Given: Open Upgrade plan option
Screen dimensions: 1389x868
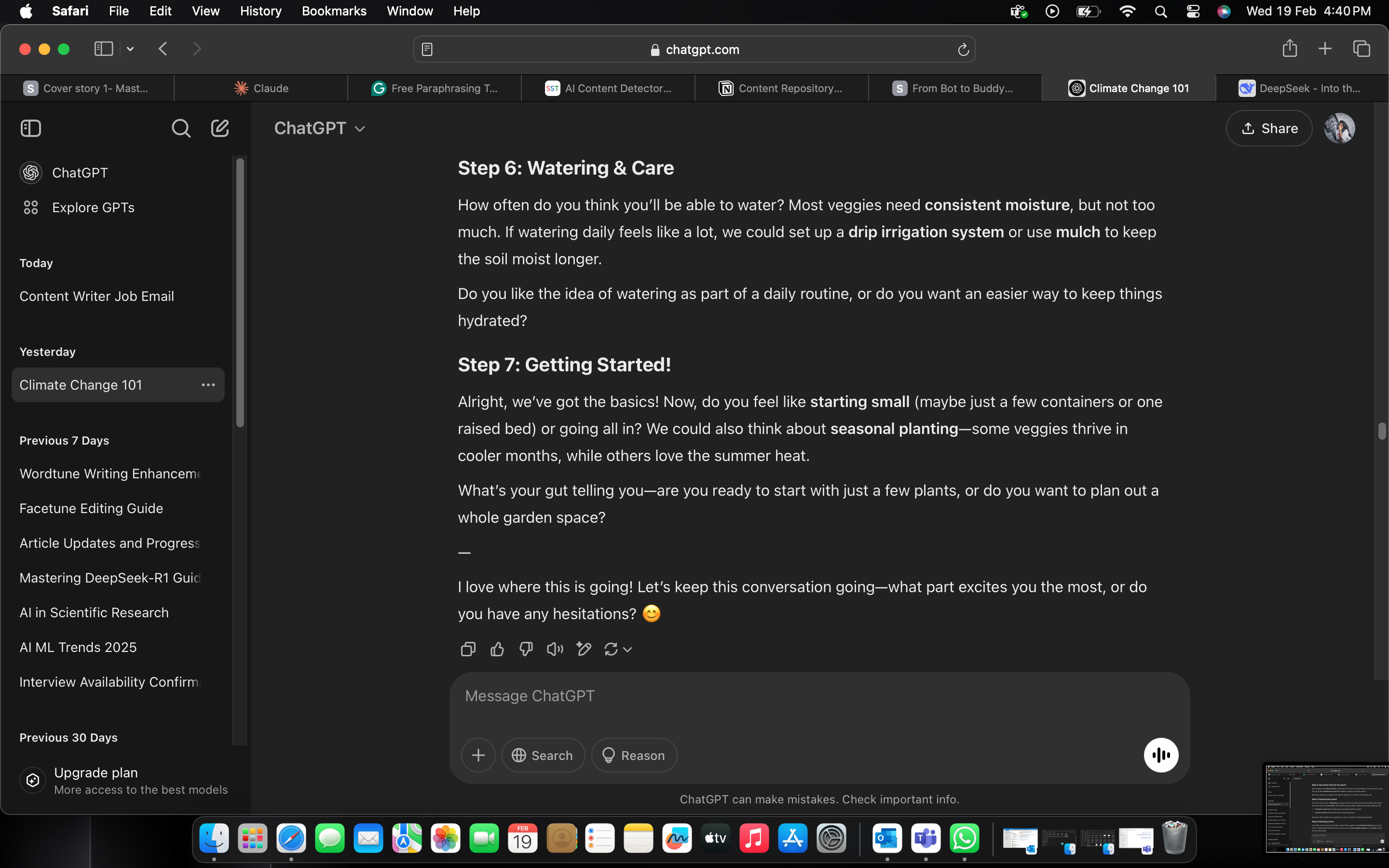Looking at the screenshot, I should click(x=123, y=780).
